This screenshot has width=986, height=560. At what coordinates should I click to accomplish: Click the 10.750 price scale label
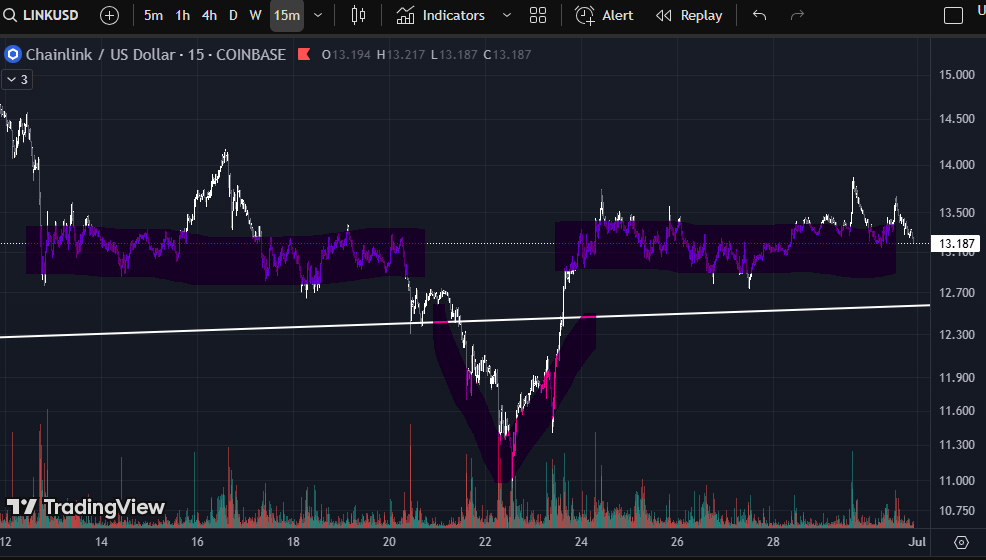[956, 511]
